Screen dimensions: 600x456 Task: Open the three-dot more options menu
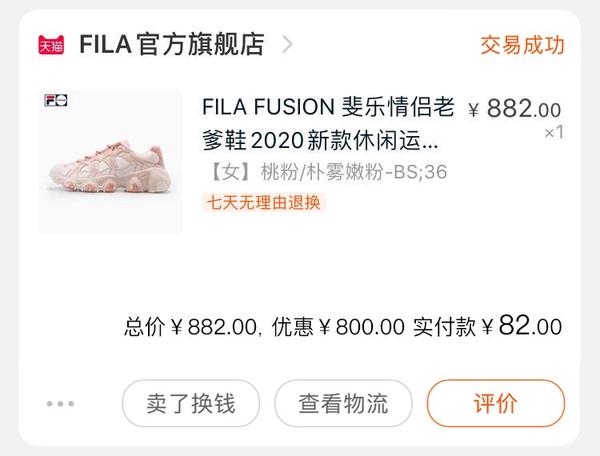point(60,404)
